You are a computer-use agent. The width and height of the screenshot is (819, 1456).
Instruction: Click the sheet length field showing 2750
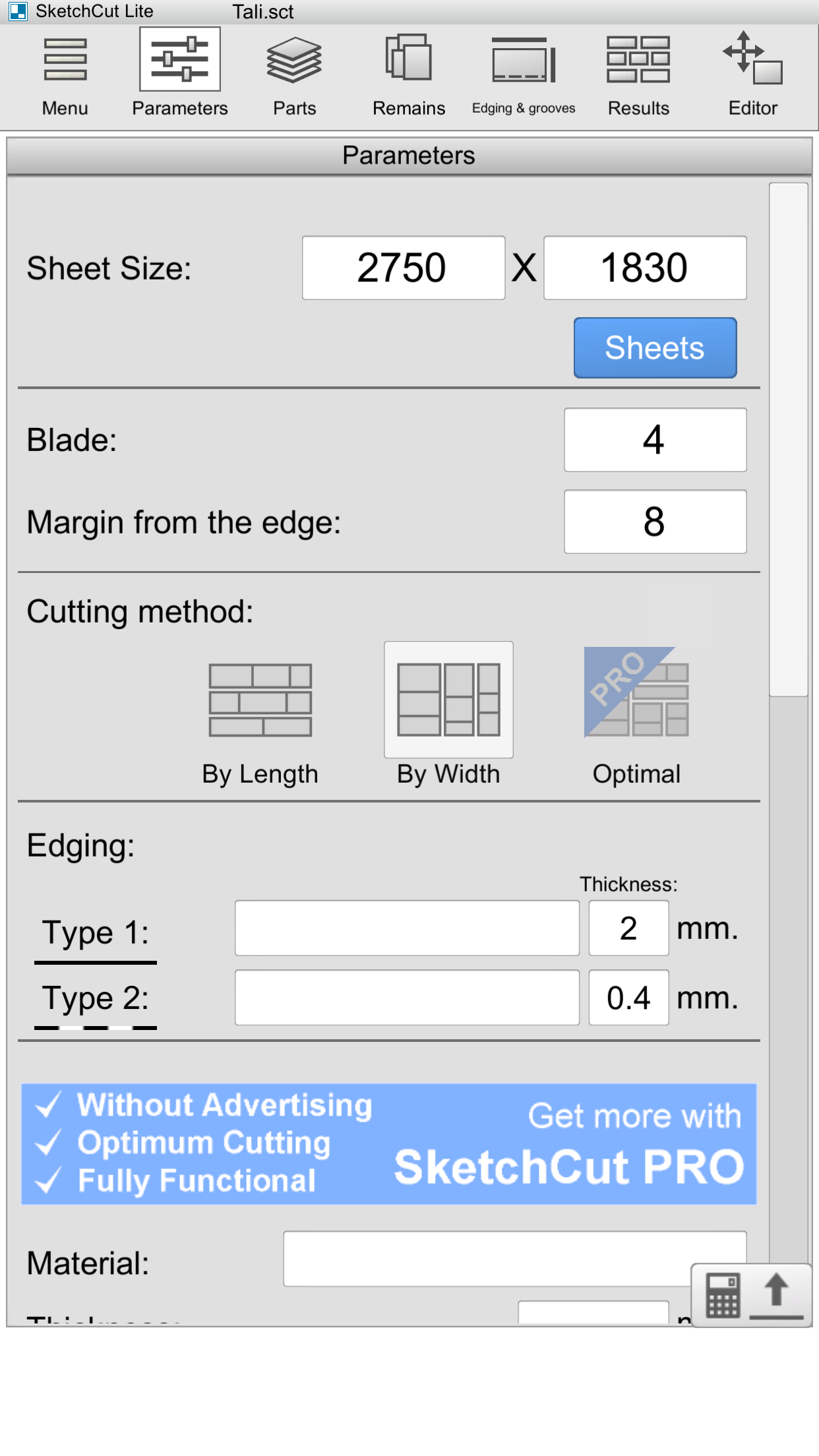click(x=404, y=268)
